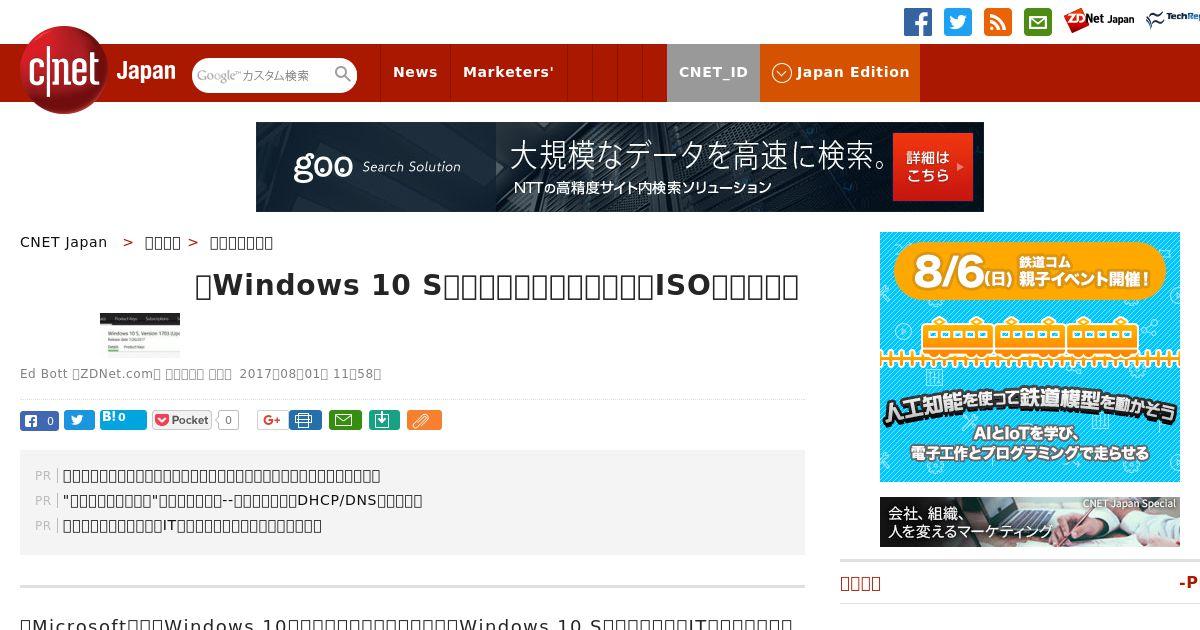Click the red 詳細はこちら ad button
The width and height of the screenshot is (1200, 630).
coord(932,167)
